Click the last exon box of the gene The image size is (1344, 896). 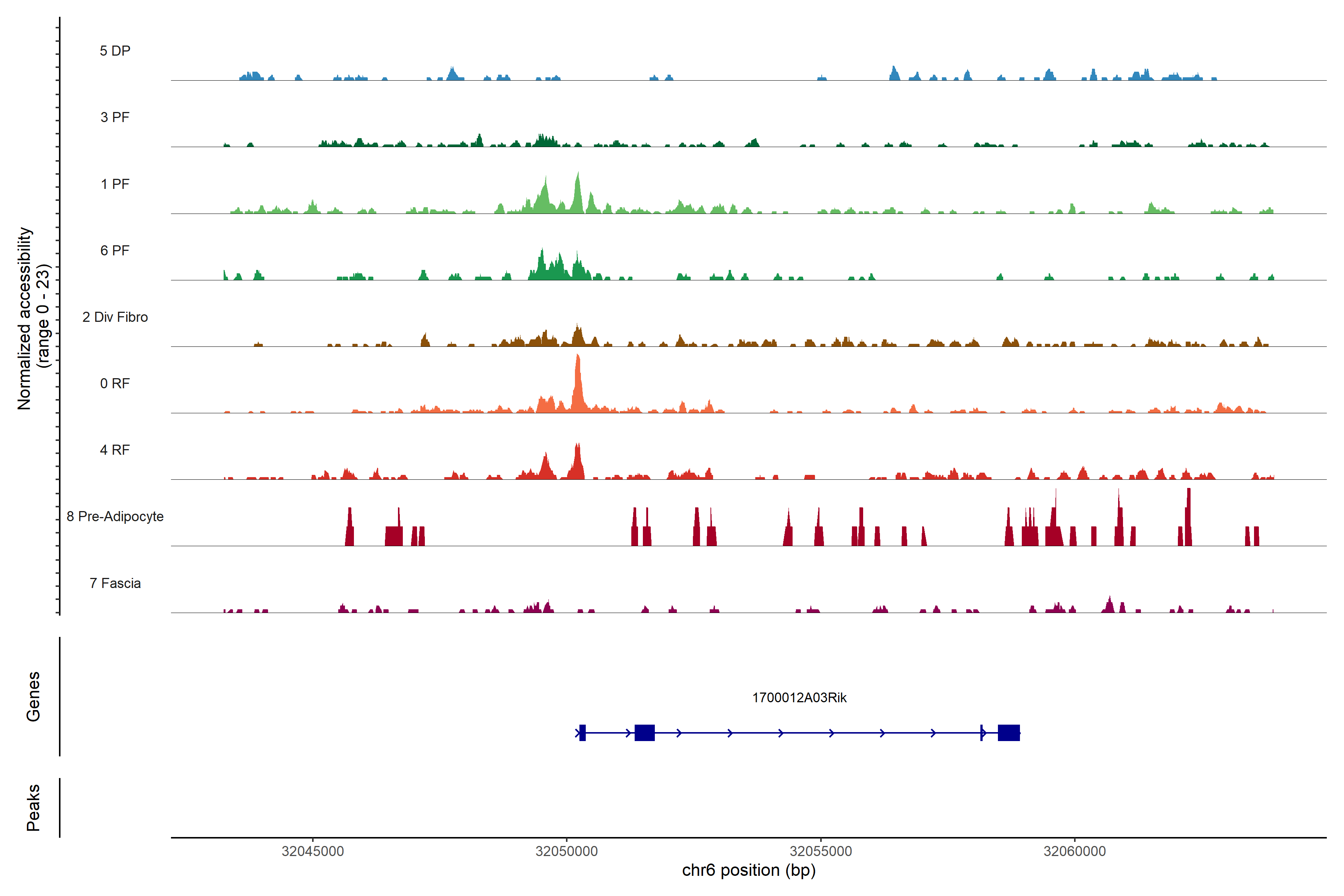[x=1009, y=732]
